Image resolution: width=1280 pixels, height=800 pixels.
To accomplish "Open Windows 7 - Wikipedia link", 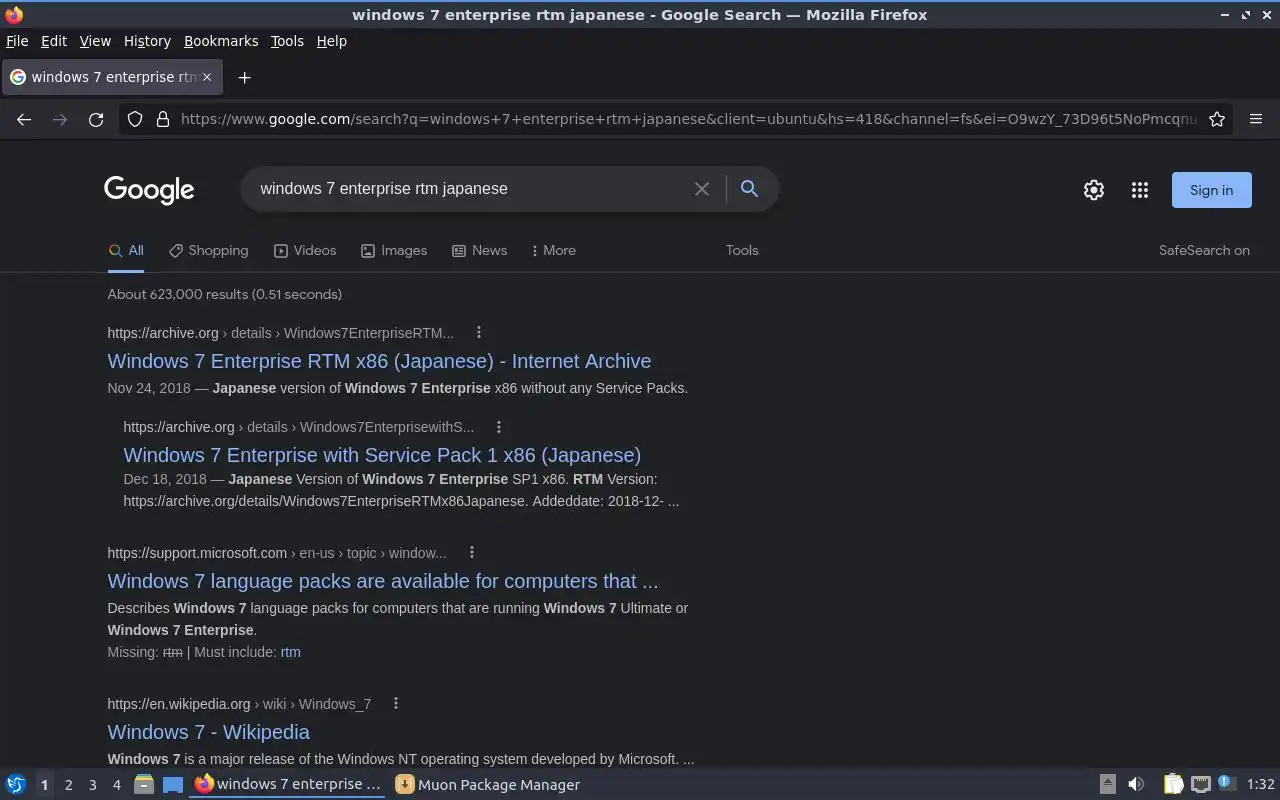I will (208, 732).
